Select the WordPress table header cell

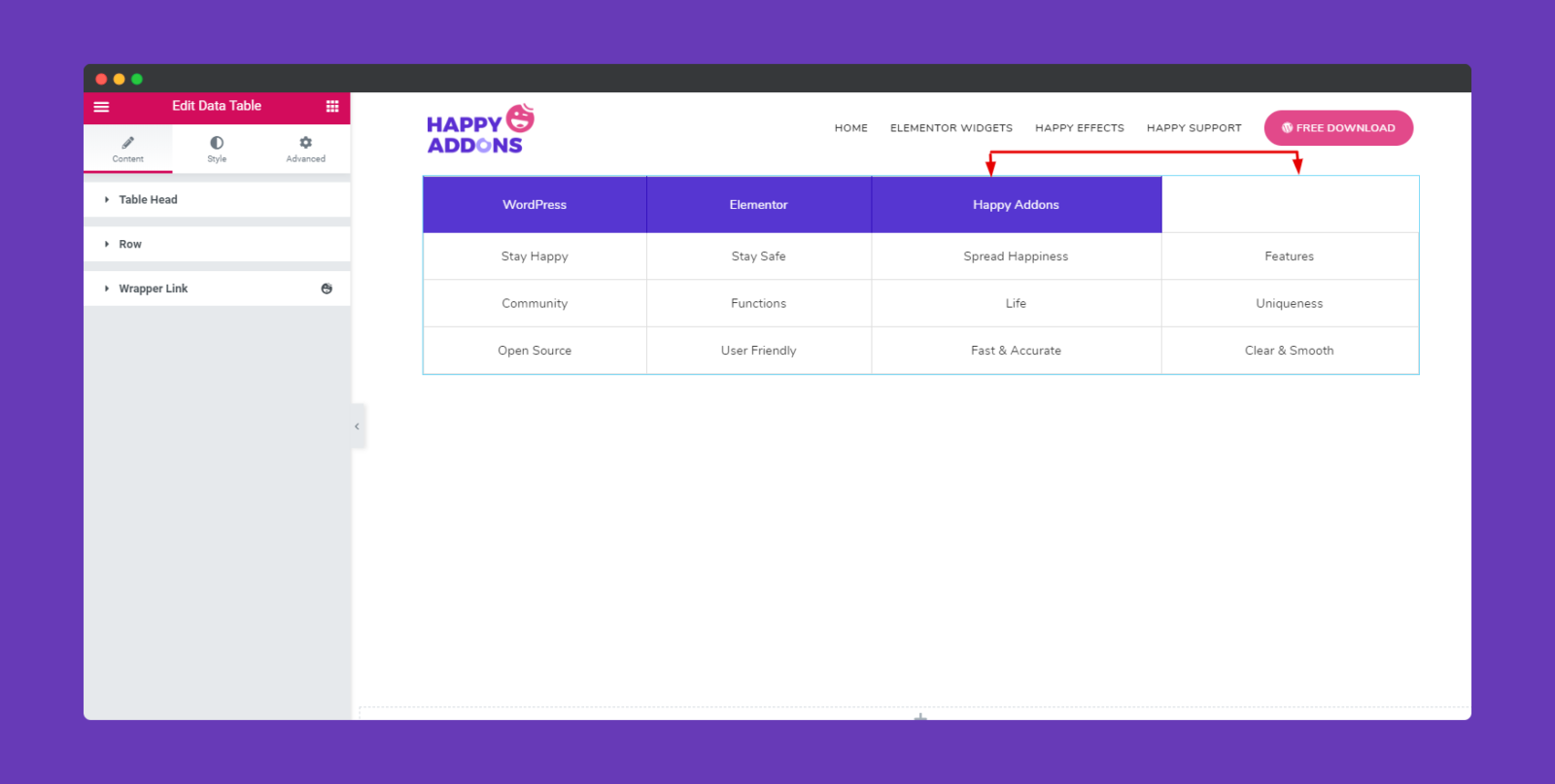pos(535,205)
